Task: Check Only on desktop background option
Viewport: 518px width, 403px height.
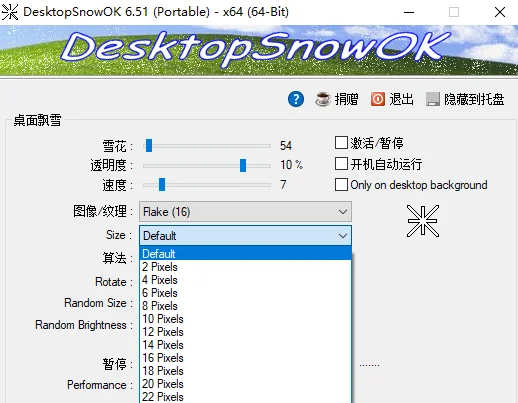Action: pos(341,184)
